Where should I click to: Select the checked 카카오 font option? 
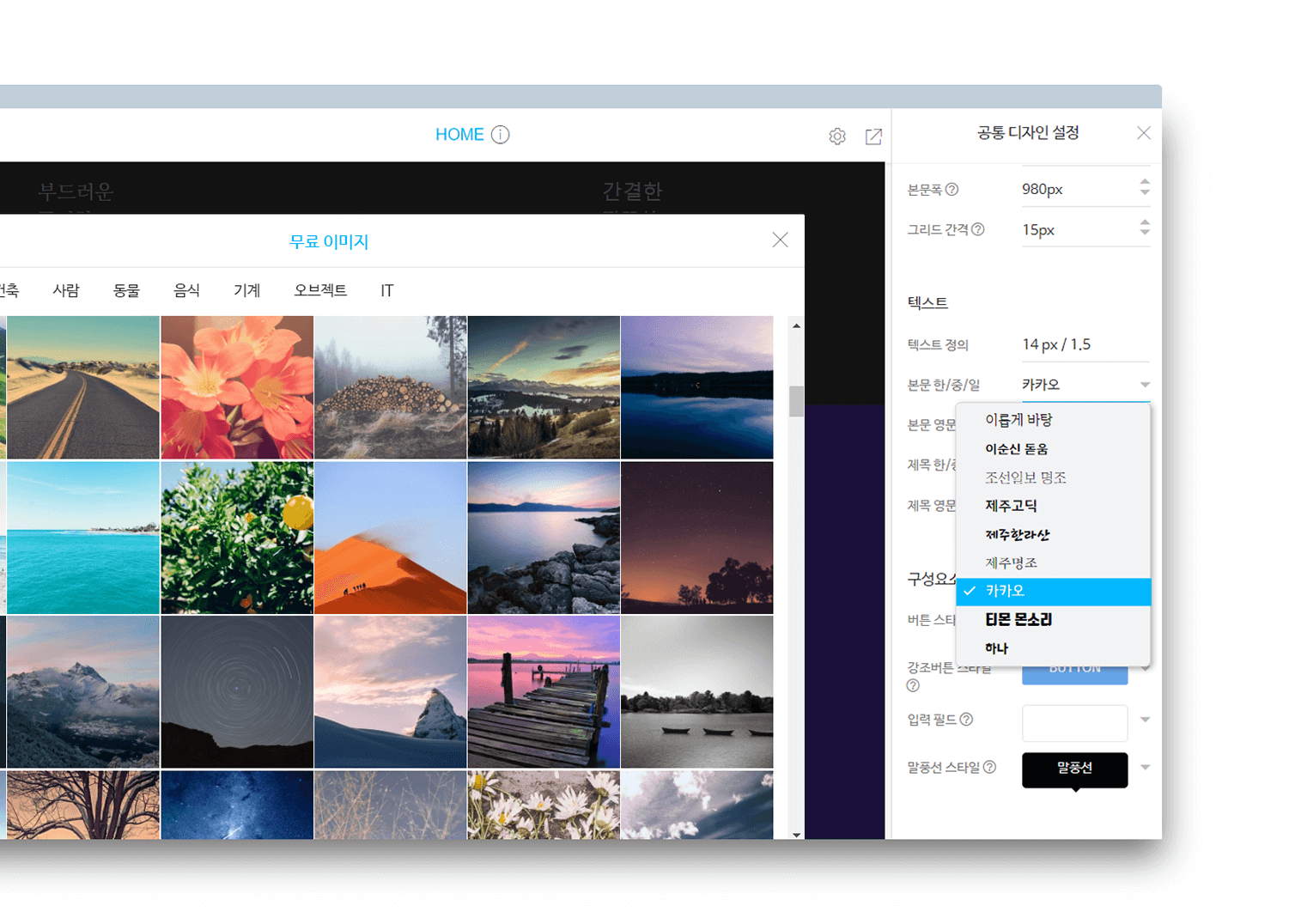pyautogui.click(x=1054, y=592)
